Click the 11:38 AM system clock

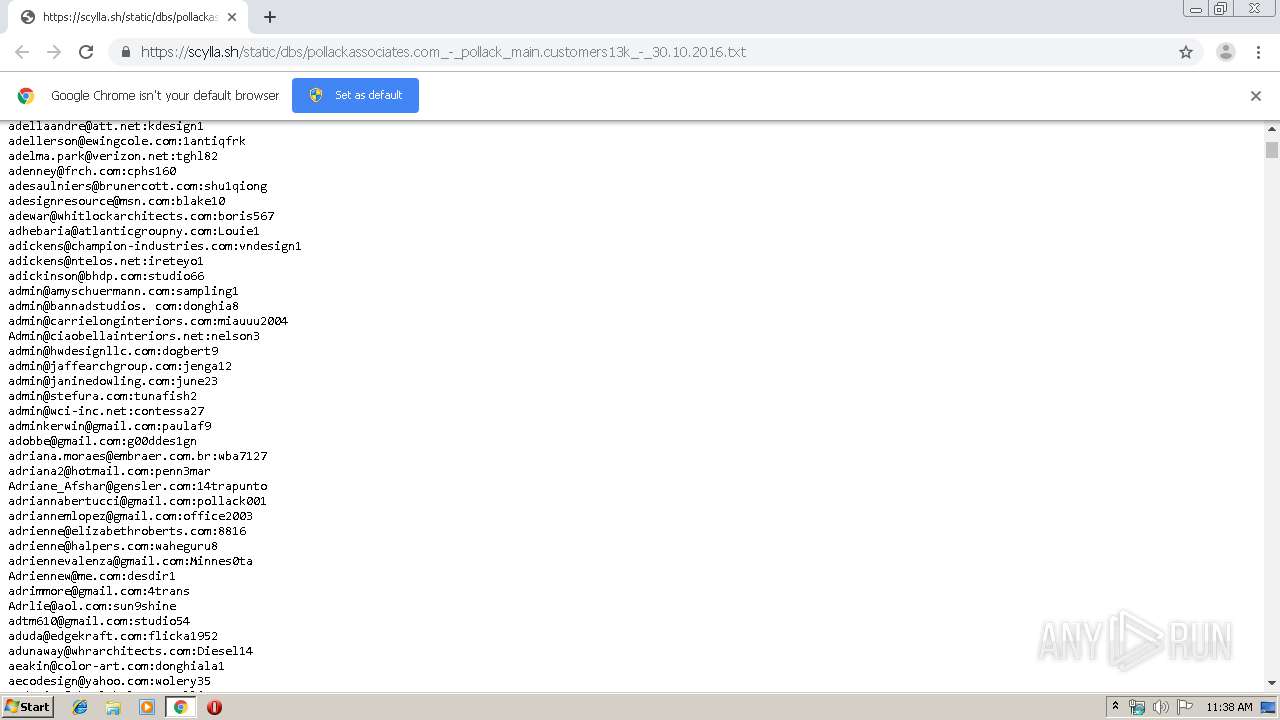coord(1229,707)
